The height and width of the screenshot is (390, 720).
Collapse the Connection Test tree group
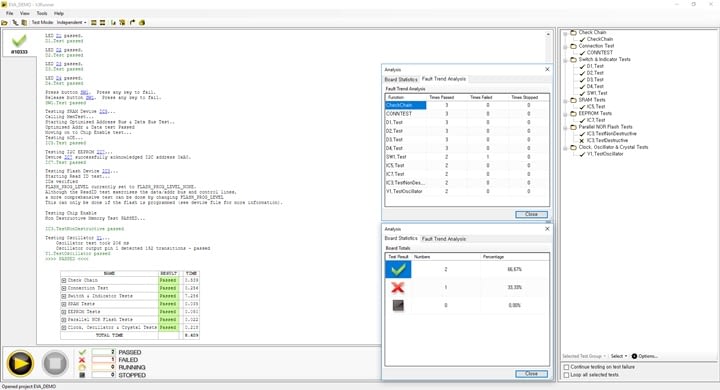[x=566, y=46]
